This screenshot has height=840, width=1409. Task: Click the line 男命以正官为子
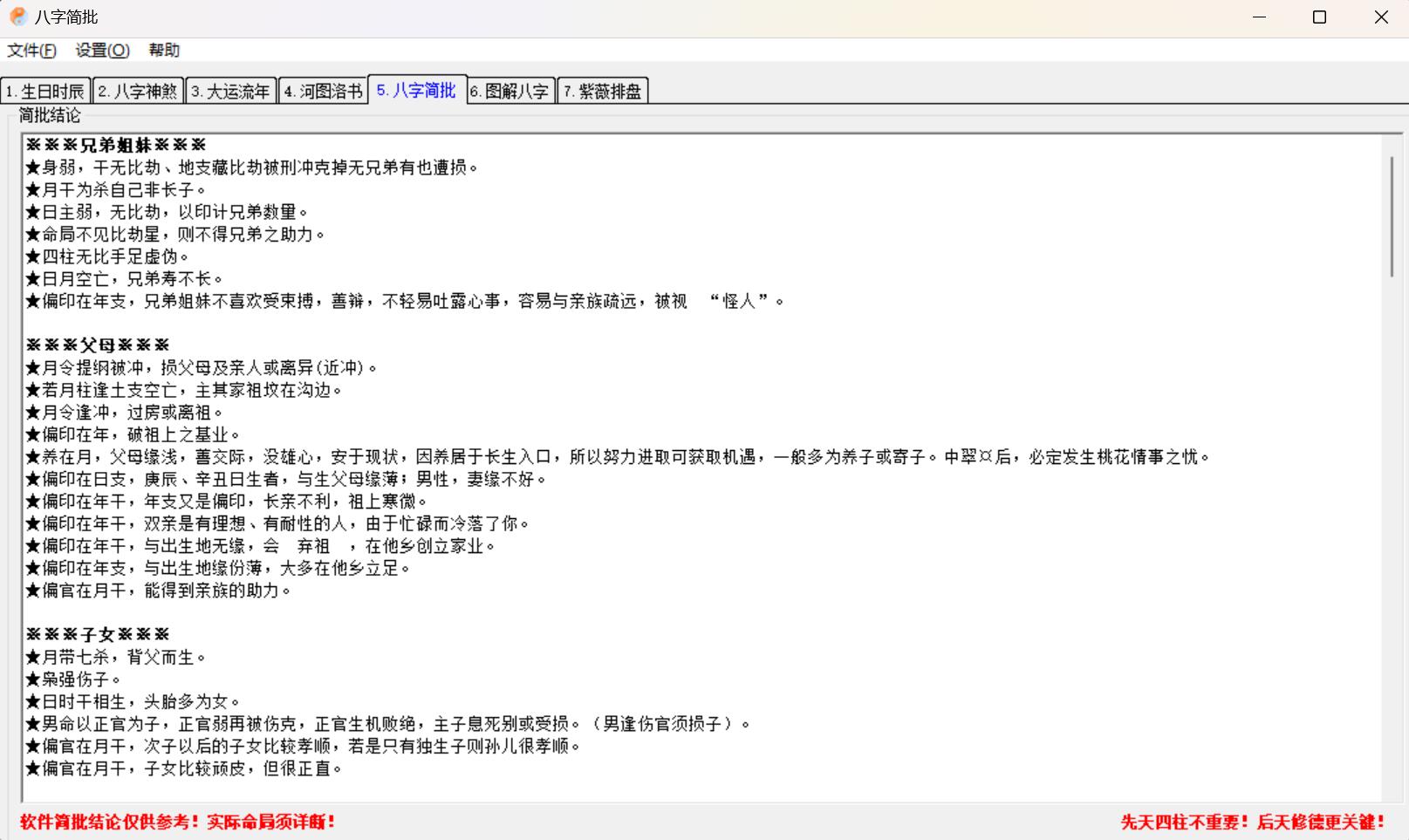coord(388,724)
